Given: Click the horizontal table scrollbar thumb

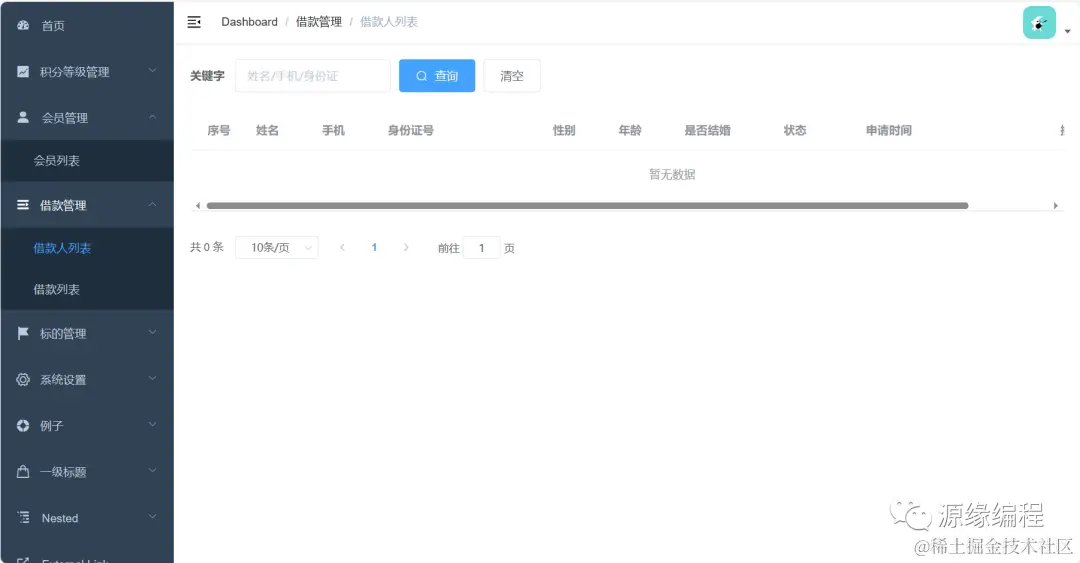Looking at the screenshot, I should tap(588, 205).
